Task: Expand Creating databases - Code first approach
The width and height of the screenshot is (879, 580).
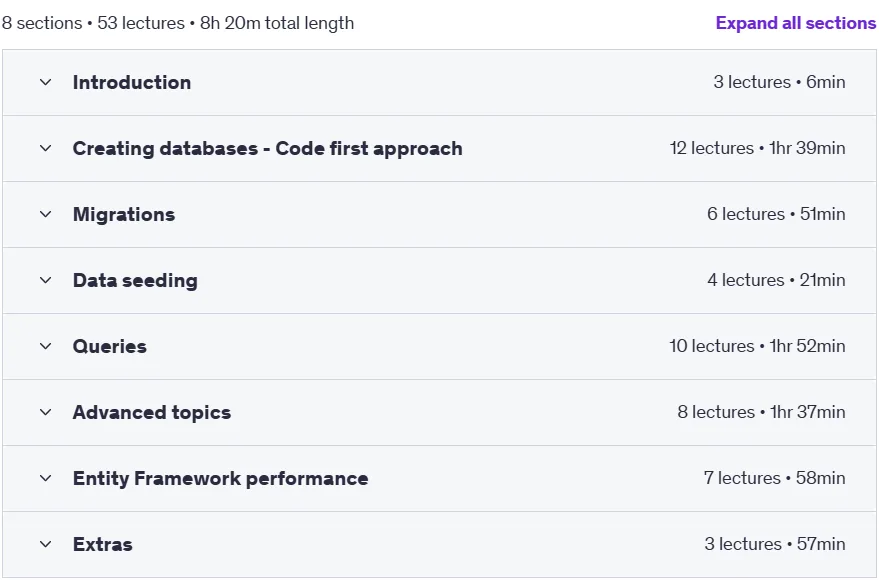Action: 267,149
